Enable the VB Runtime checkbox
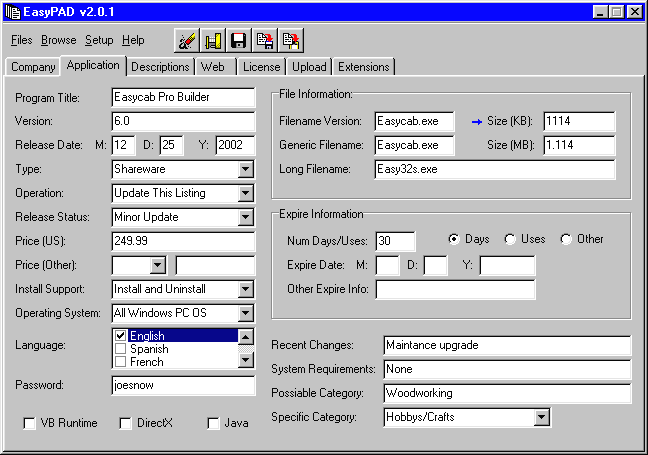Image resolution: width=648 pixels, height=455 pixels. pyautogui.click(x=29, y=423)
